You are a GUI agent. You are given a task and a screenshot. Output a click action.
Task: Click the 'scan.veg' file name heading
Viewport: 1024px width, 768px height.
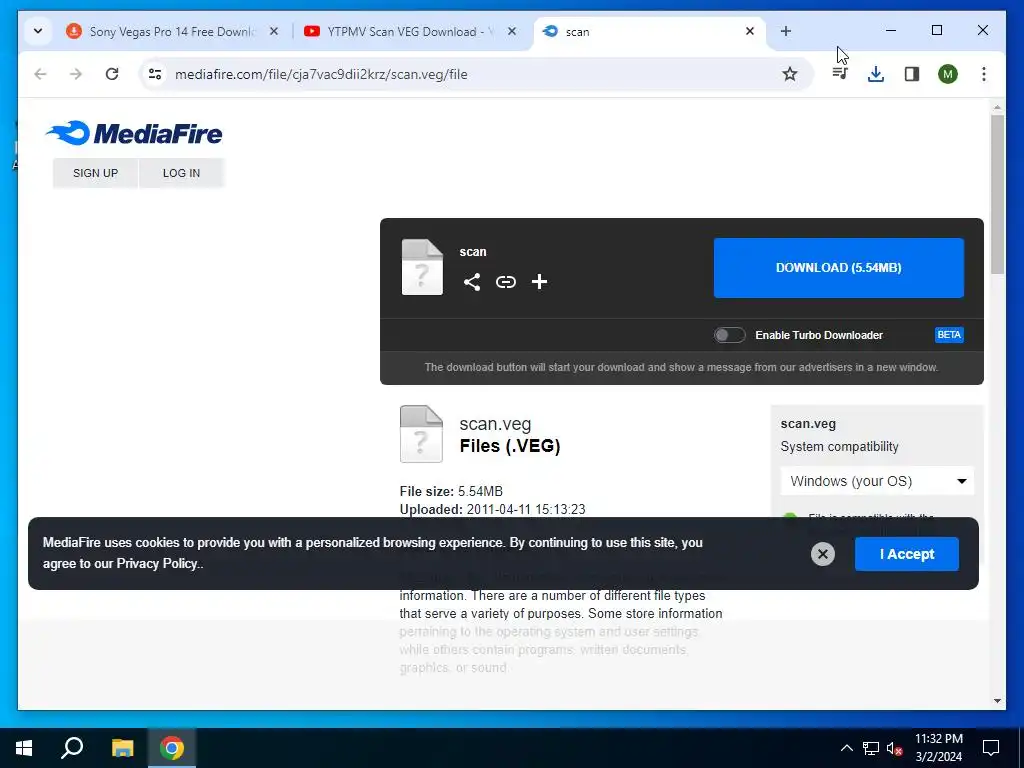coord(495,424)
